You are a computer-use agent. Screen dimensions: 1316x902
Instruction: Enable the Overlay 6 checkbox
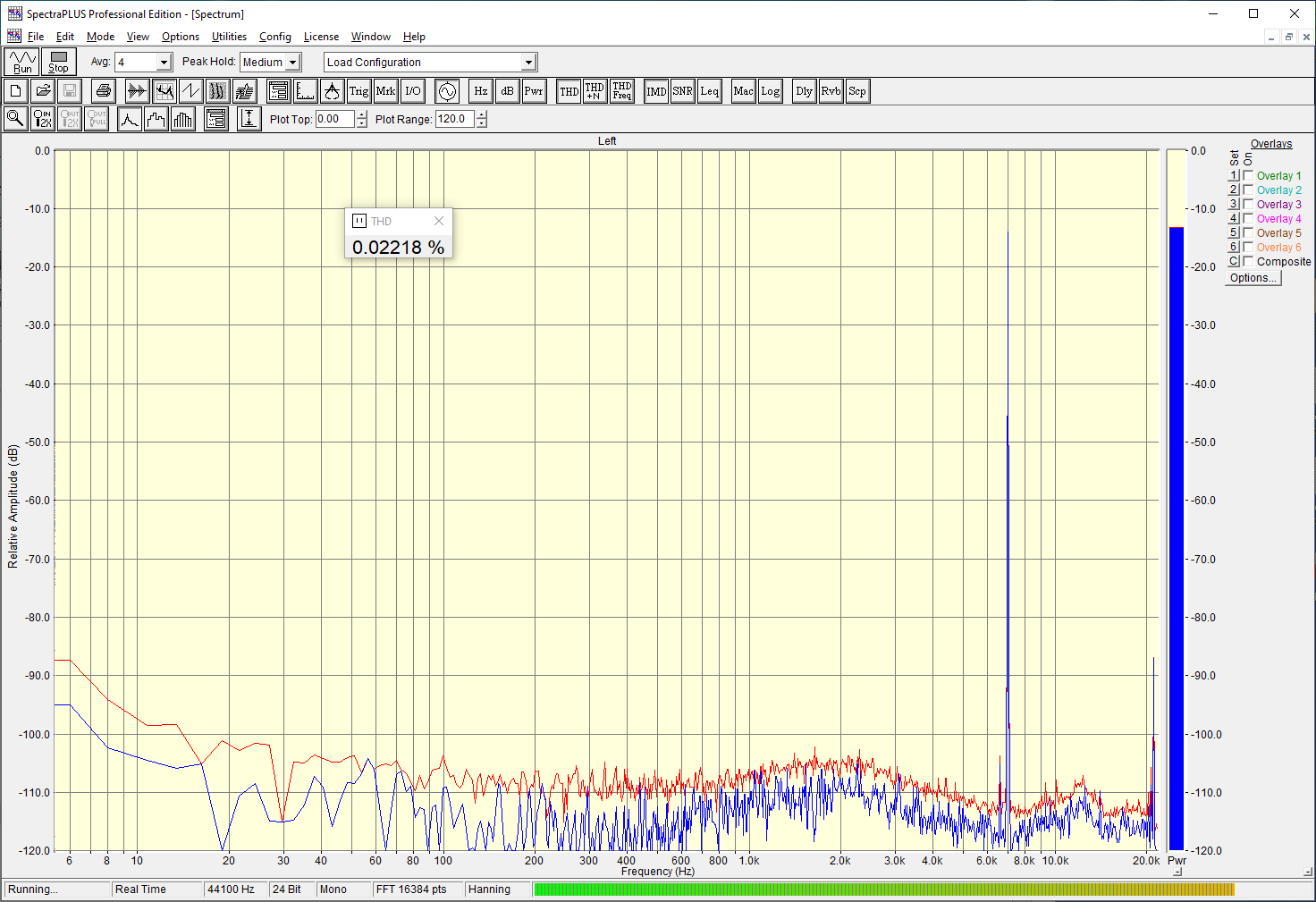coord(1248,247)
